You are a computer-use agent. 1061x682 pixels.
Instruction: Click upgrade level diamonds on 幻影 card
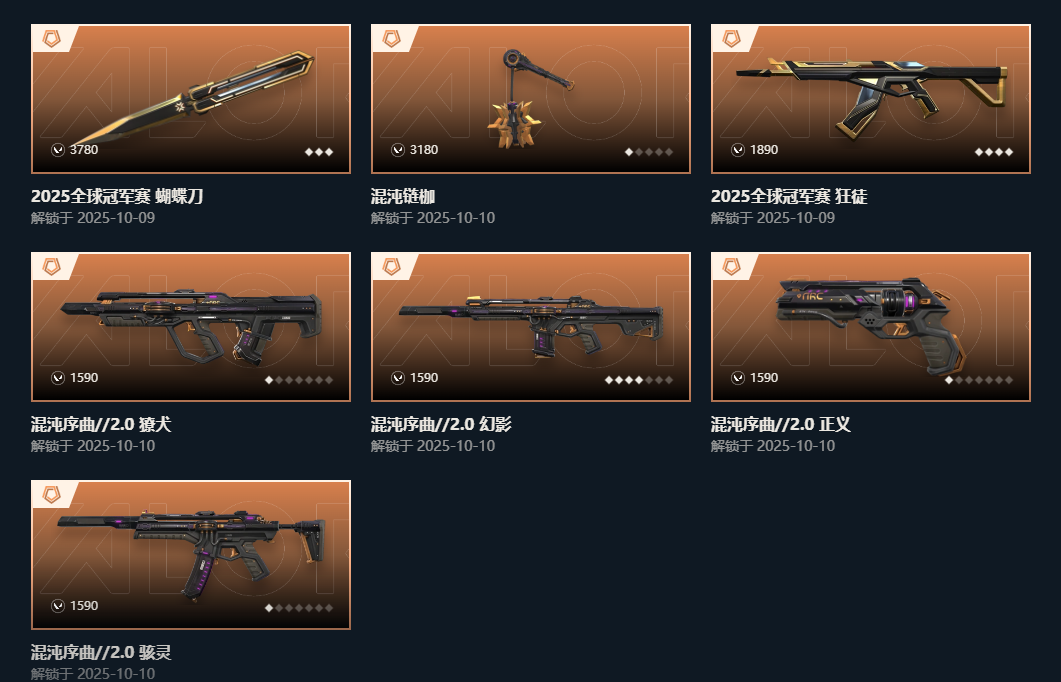click(639, 380)
